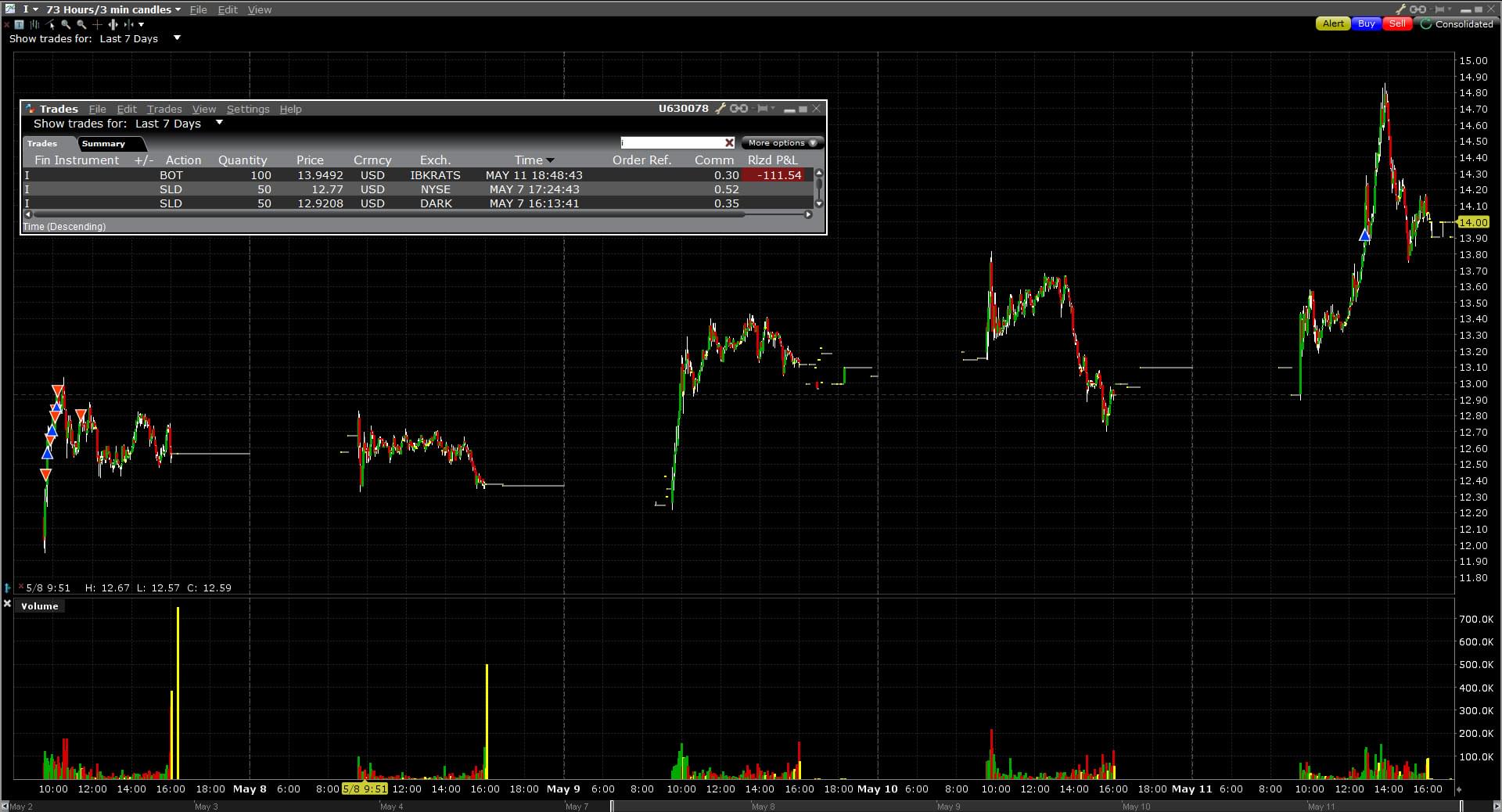Open Trades window wrench configuration icon
Viewport: 1502px width, 812px height.
coord(721,109)
